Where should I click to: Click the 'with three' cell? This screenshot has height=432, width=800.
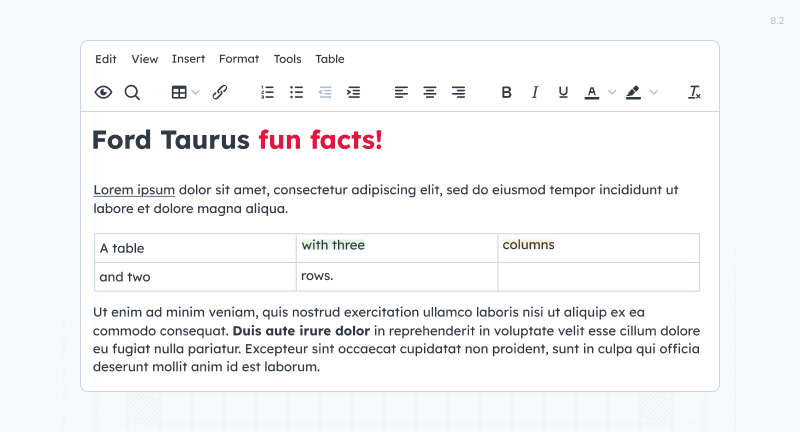click(397, 248)
